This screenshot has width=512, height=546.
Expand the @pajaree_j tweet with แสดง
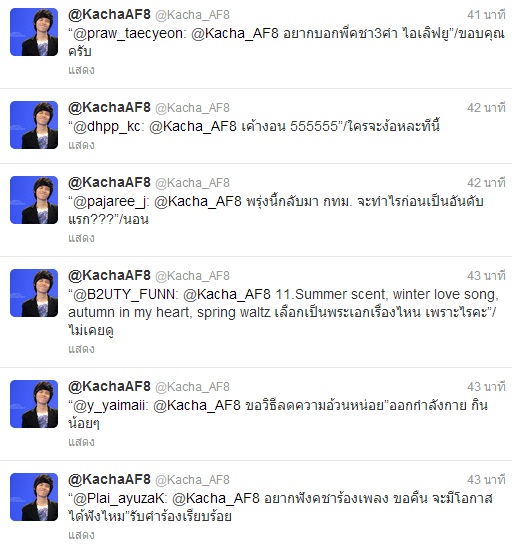pos(81,238)
